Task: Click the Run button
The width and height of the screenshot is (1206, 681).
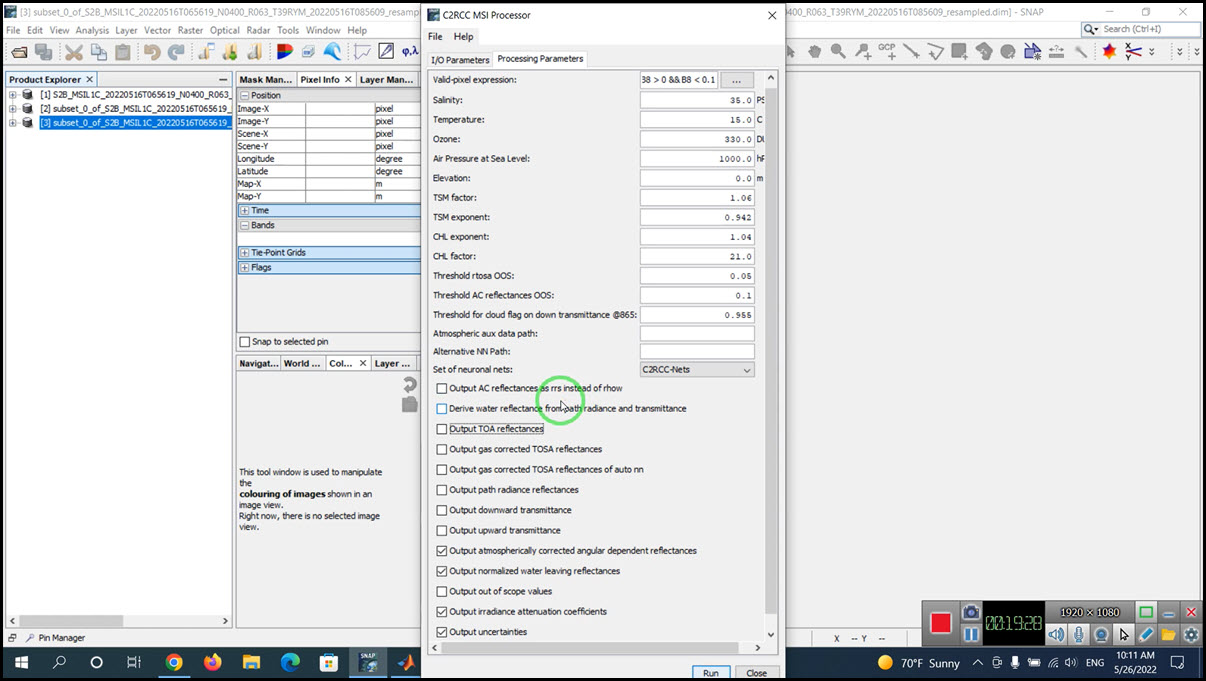Action: click(x=710, y=673)
